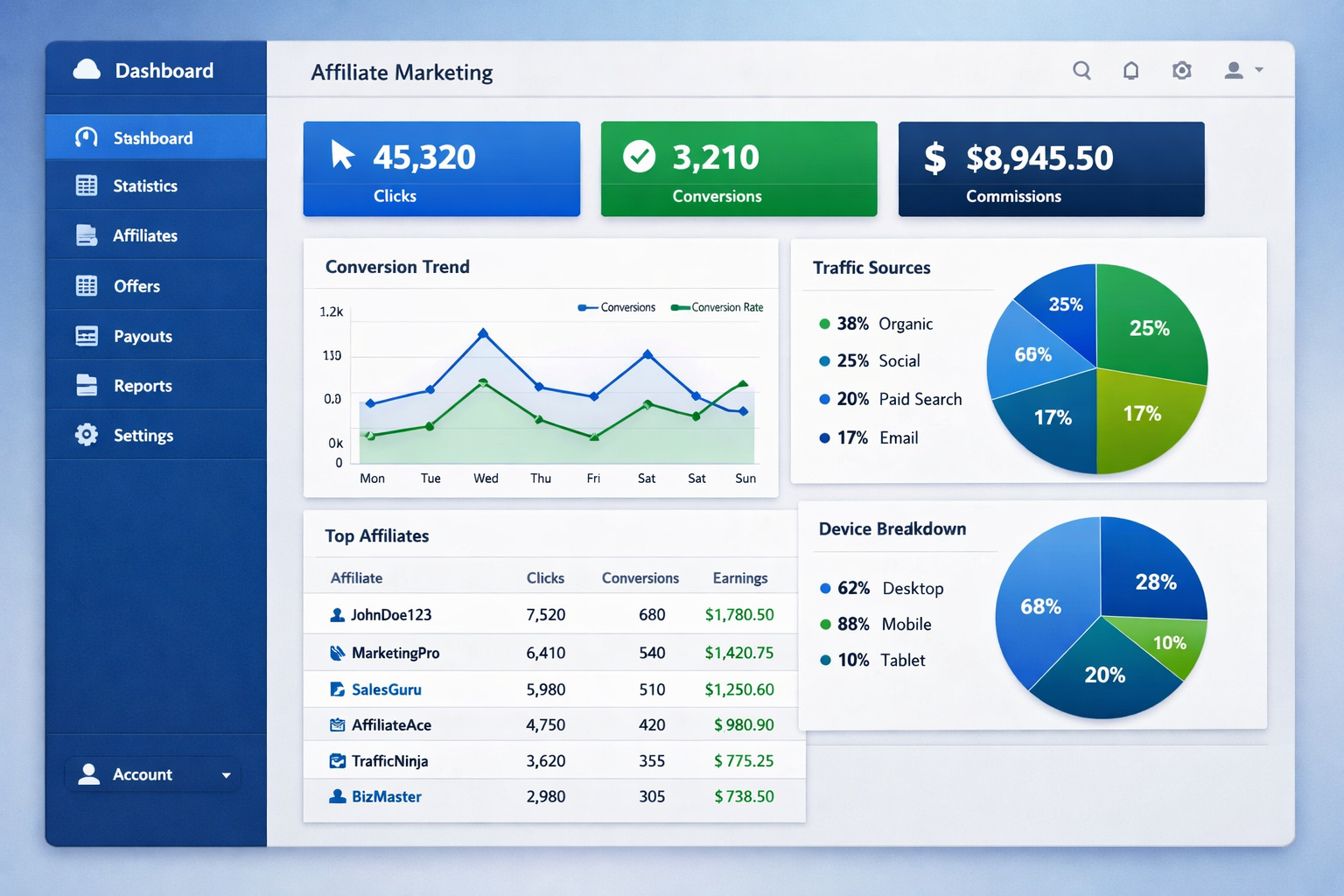Open search from the top toolbar
Image resolution: width=1344 pixels, height=896 pixels.
pyautogui.click(x=1081, y=70)
